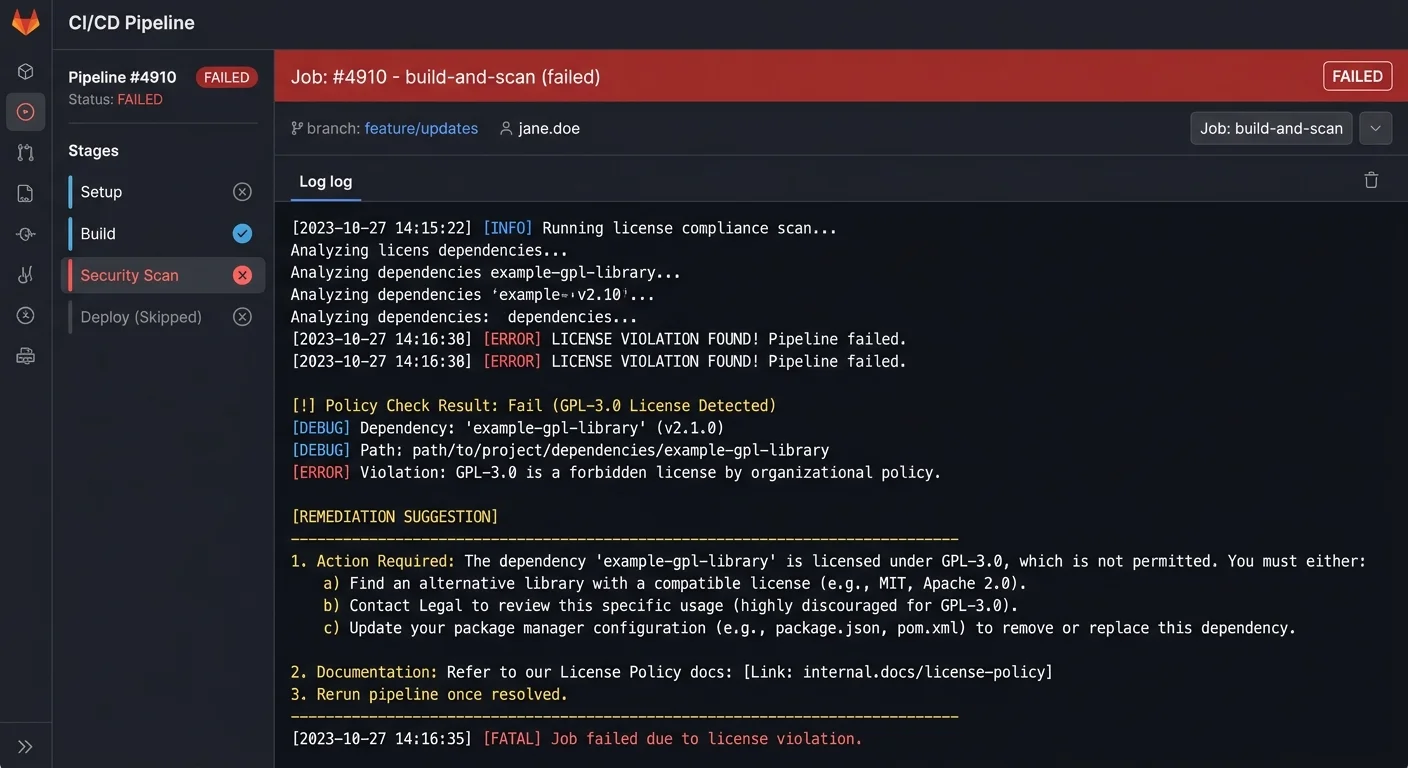Screen dimensions: 1408x768
Task: Click the 'Running license compliance scan...' log line
Action: tap(564, 228)
